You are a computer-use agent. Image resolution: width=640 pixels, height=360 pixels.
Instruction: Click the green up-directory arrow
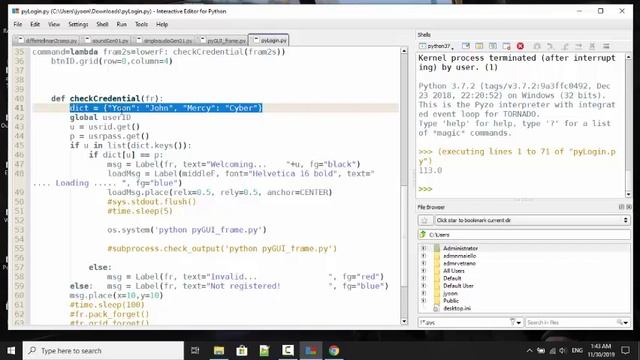pos(423,235)
